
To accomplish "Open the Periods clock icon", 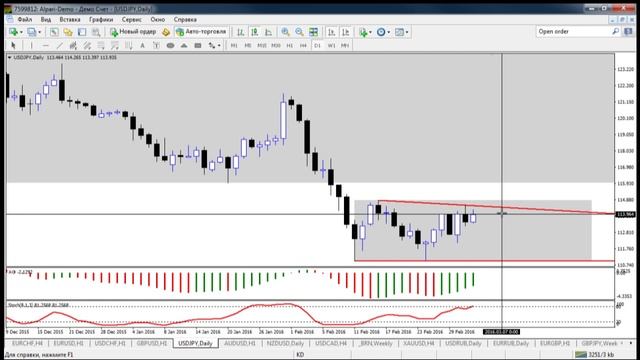I will click(381, 32).
